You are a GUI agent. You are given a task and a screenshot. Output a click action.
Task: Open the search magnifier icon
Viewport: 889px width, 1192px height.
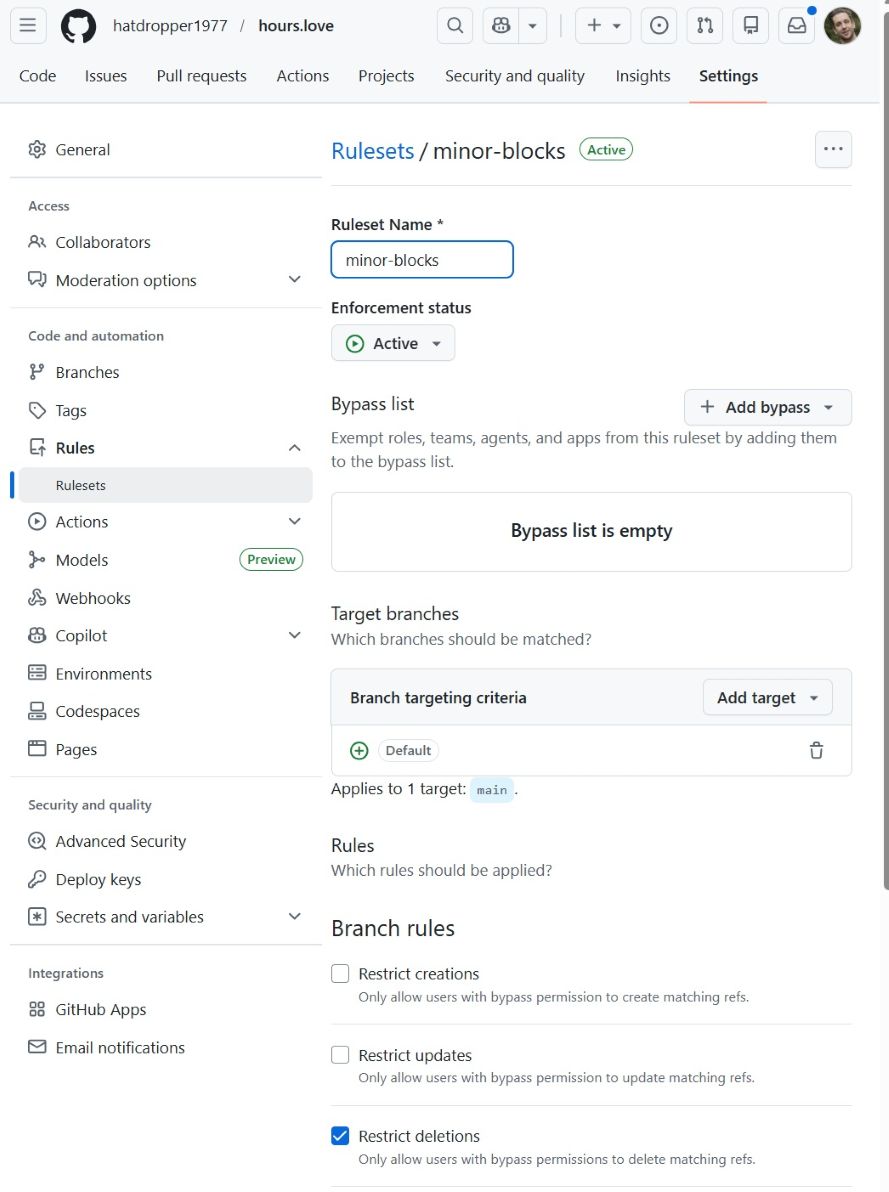pos(455,26)
